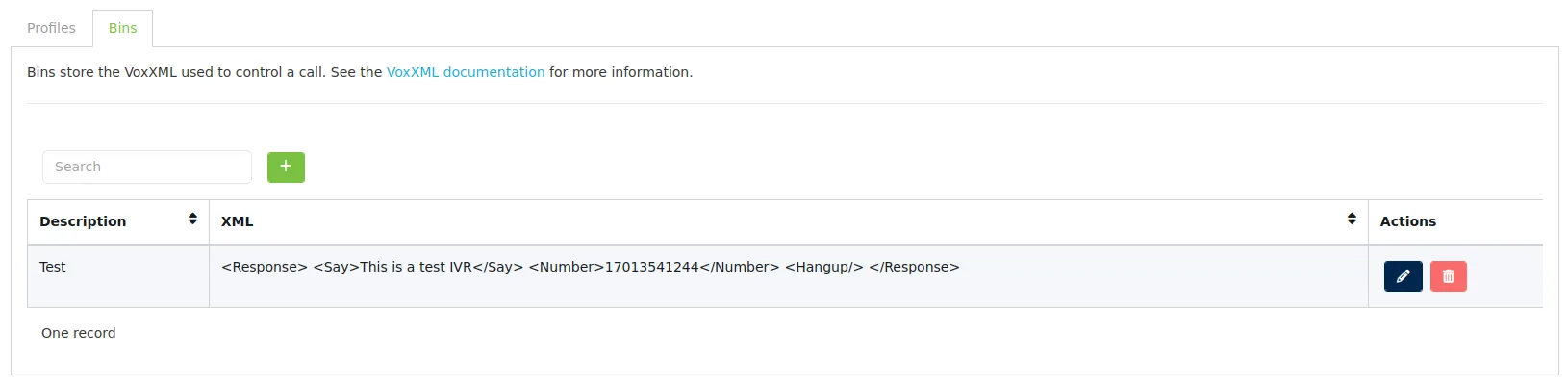Focus the Search input field

coord(147,167)
